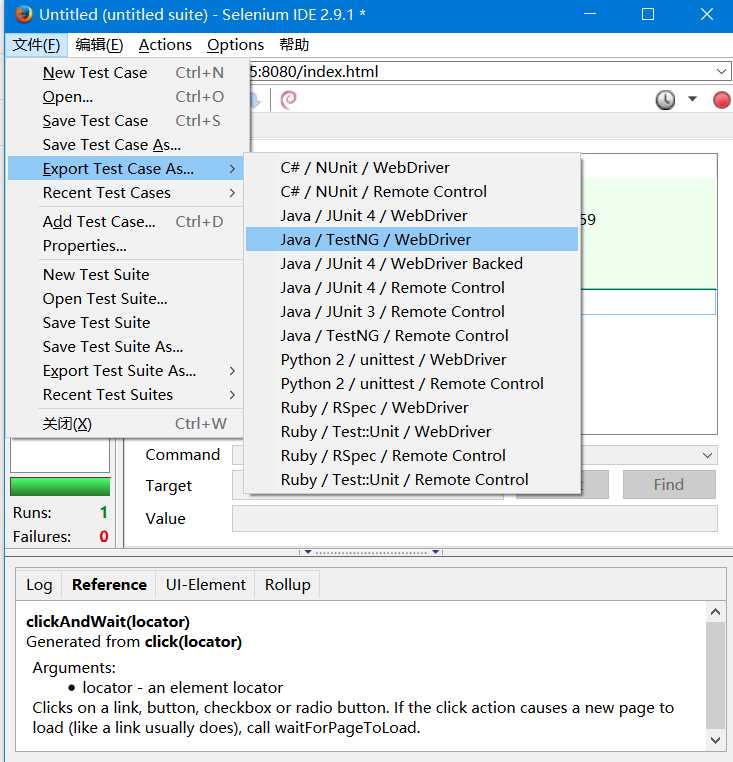This screenshot has height=762, width=733.
Task: Open the 编辑(E) menu
Action: [x=99, y=45]
